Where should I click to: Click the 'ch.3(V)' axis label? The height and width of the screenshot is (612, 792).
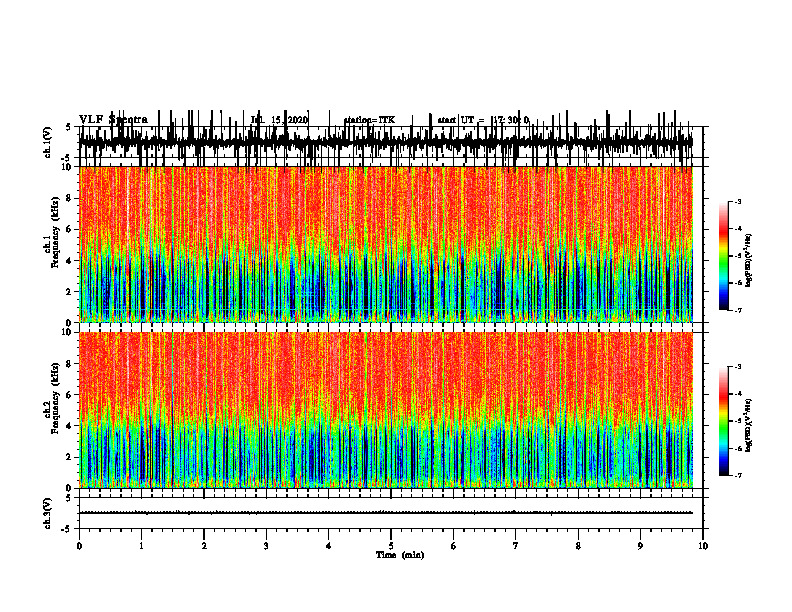[47, 514]
